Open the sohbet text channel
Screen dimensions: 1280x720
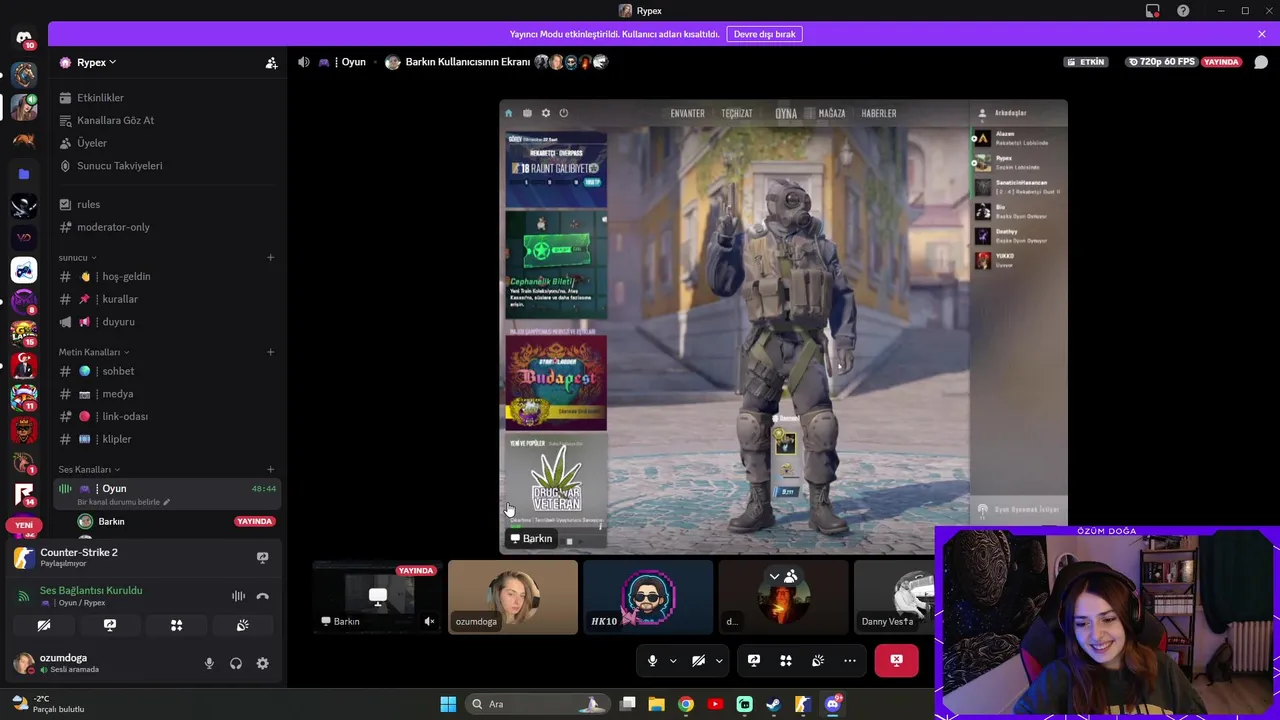118,371
